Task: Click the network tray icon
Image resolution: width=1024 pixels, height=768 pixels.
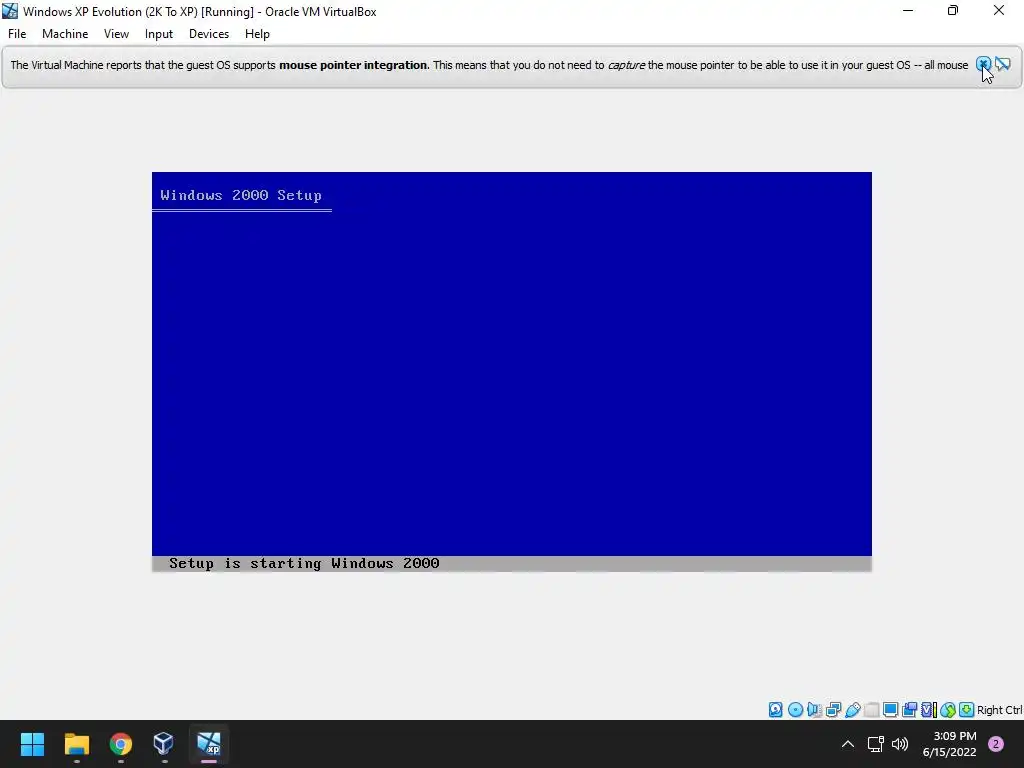Action: [875, 744]
